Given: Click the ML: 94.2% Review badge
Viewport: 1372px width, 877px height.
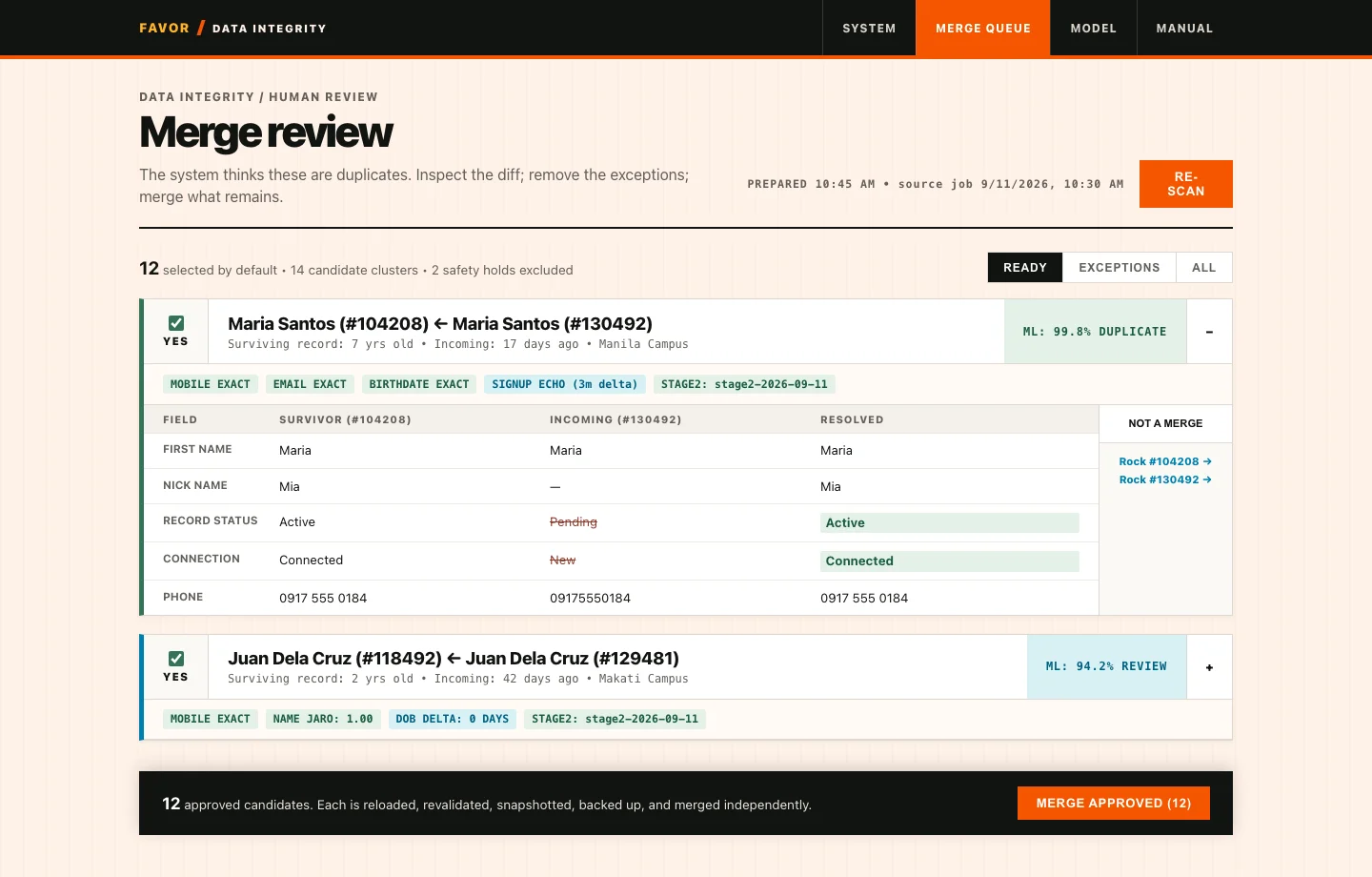Looking at the screenshot, I should tap(1106, 667).
